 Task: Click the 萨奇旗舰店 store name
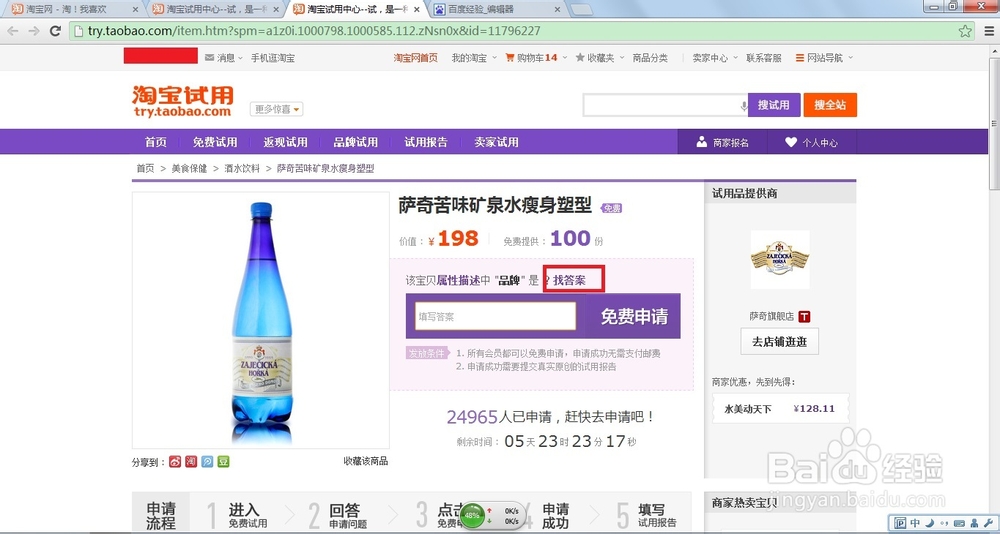tap(771, 316)
